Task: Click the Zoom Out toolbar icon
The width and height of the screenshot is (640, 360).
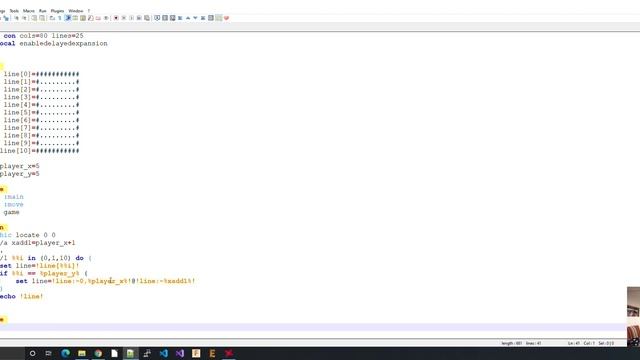Action: click(x=24, y=18)
